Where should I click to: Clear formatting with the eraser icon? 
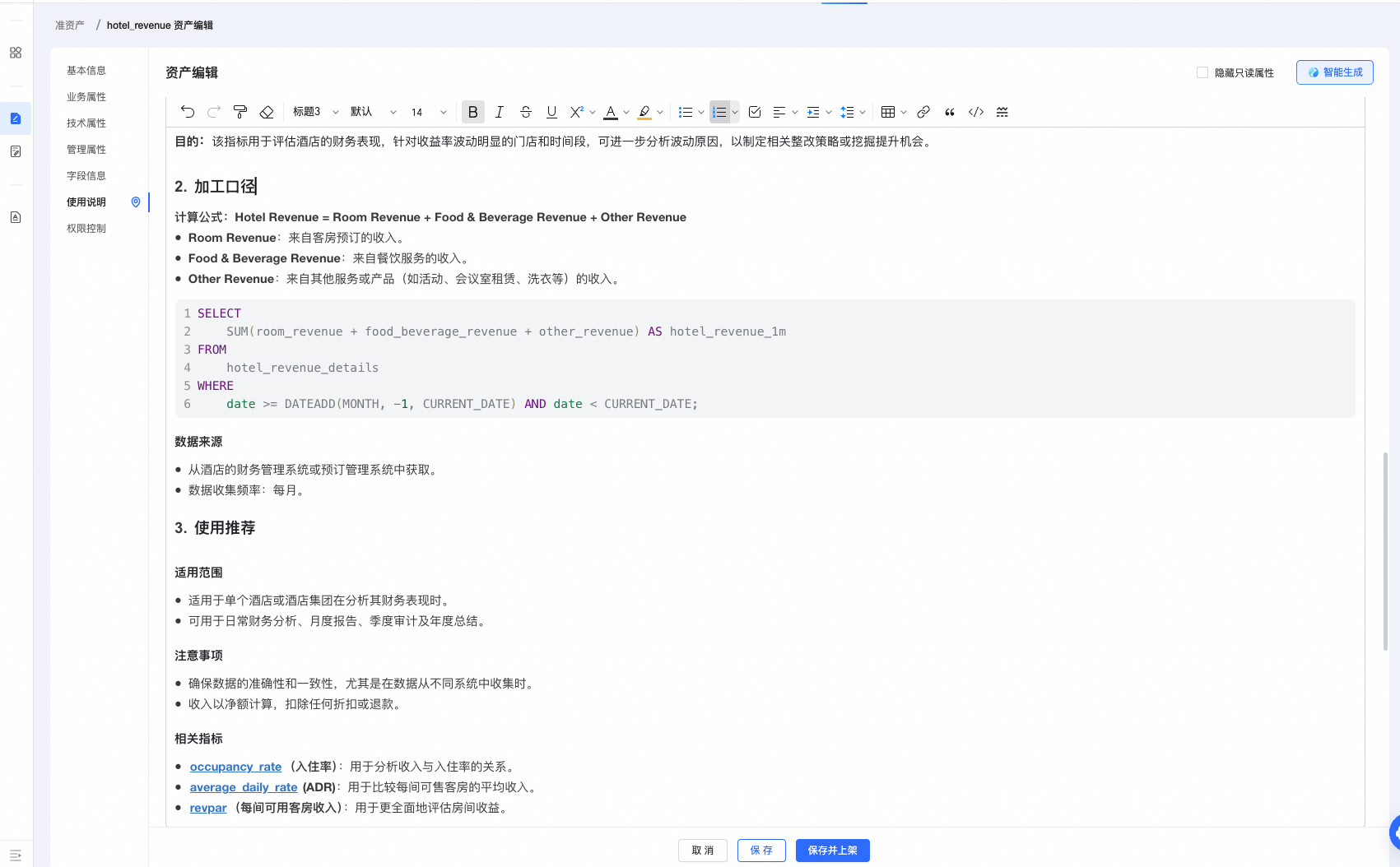(266, 112)
